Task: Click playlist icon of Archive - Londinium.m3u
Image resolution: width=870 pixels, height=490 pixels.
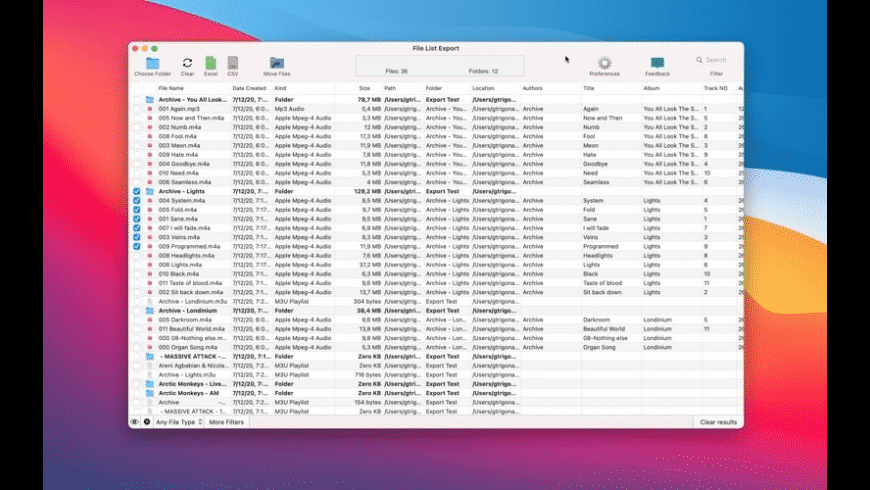Action: click(149, 301)
